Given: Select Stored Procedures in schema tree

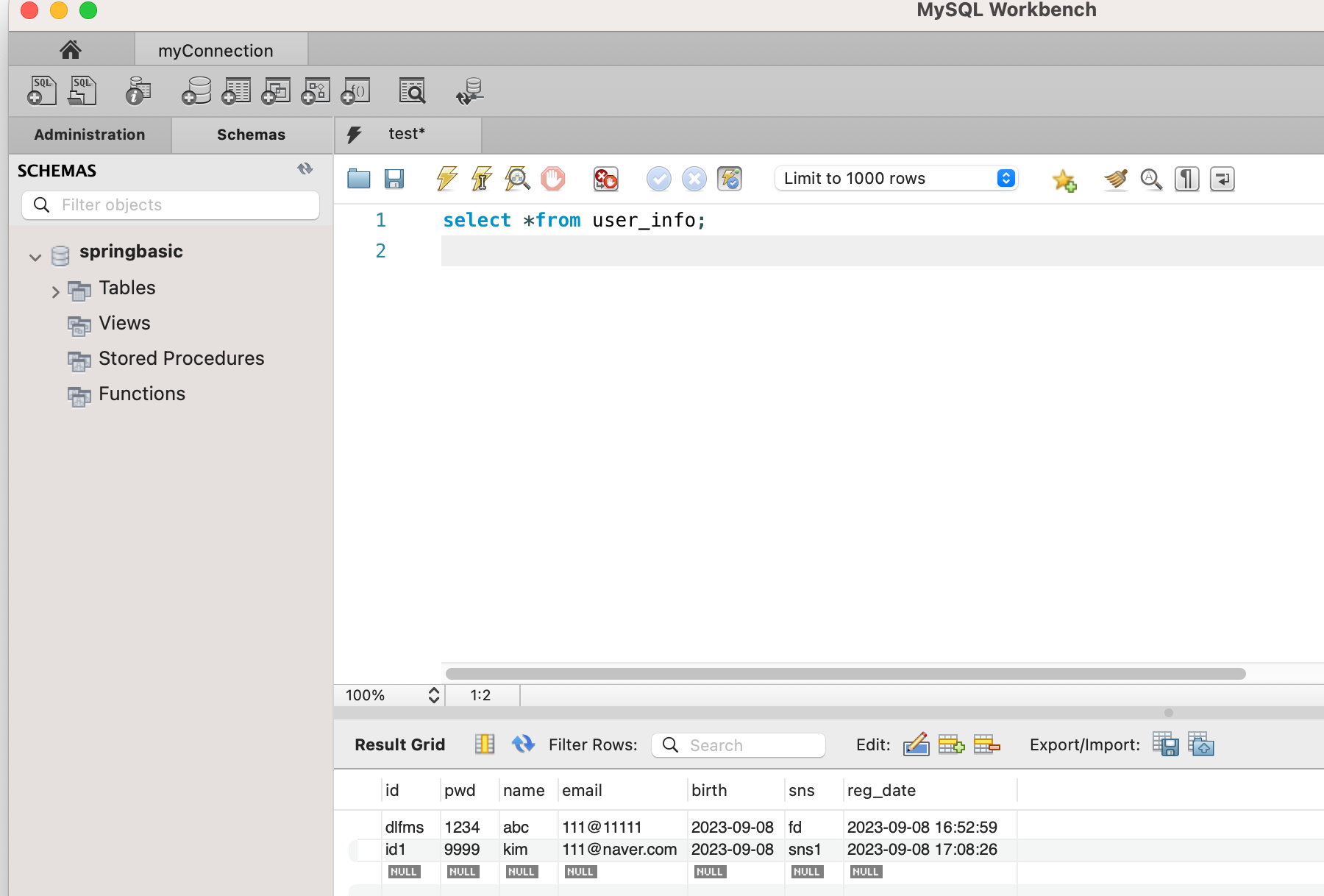Looking at the screenshot, I should click(x=181, y=358).
